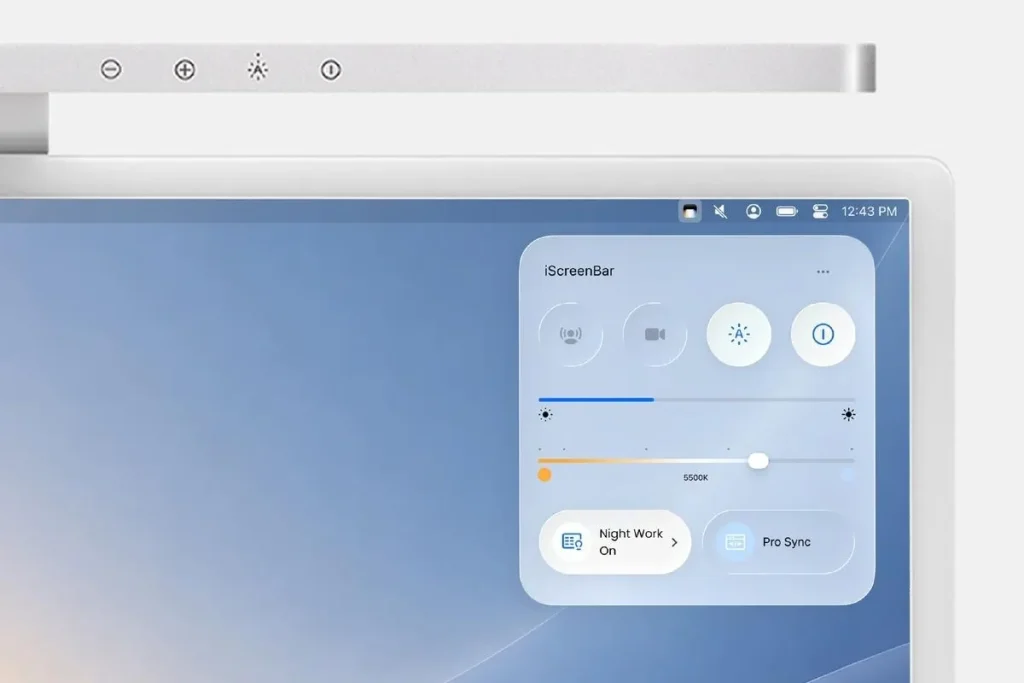Open the iScreenBar three-dot more menu

pyautogui.click(x=823, y=272)
